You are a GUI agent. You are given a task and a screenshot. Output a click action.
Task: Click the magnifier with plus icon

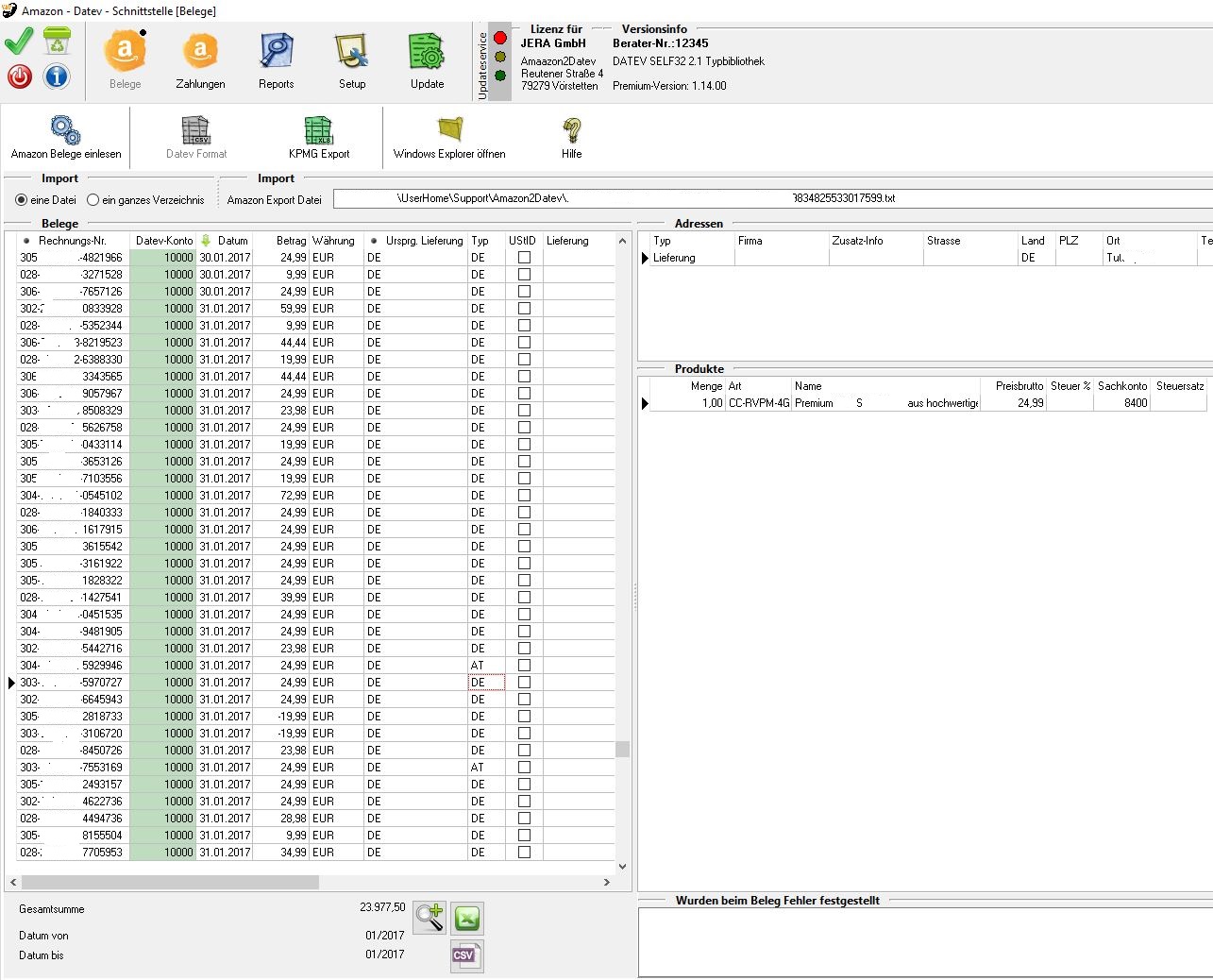click(x=430, y=917)
